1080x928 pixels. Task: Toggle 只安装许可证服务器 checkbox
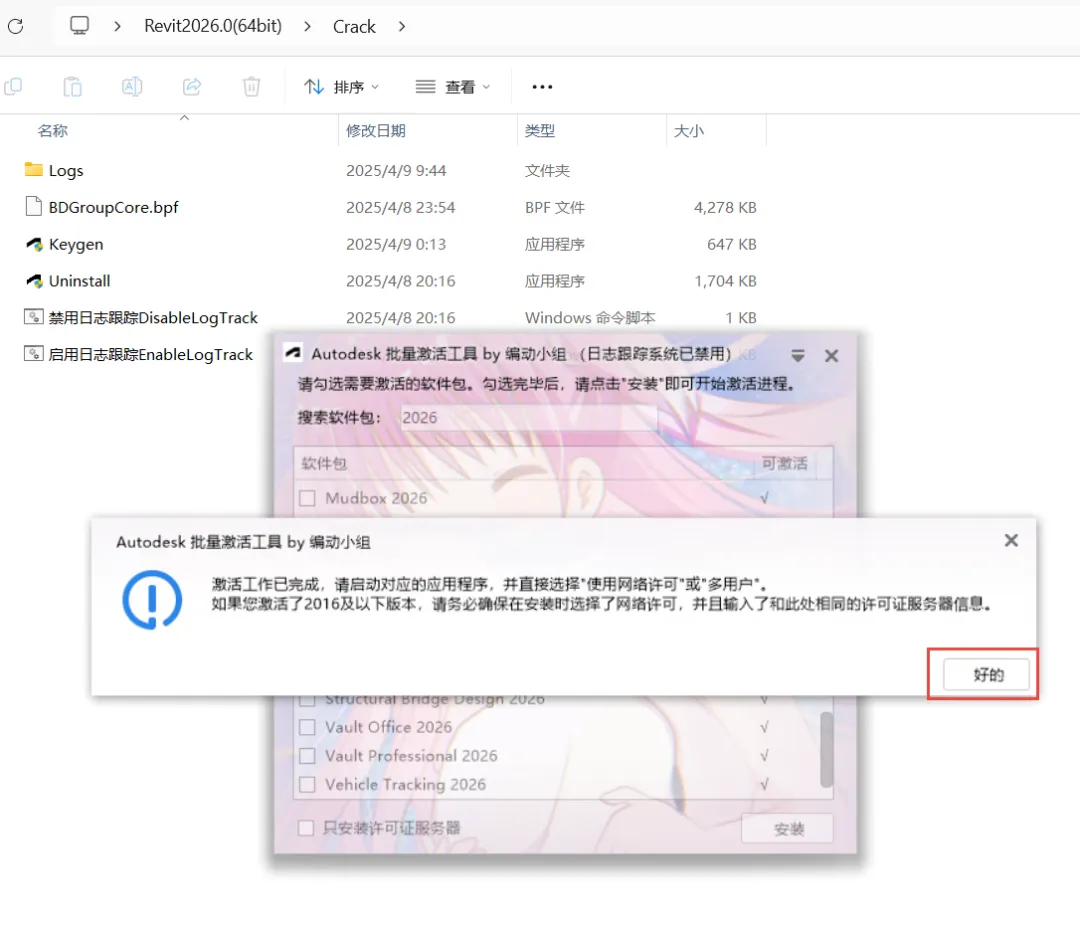coord(306,828)
